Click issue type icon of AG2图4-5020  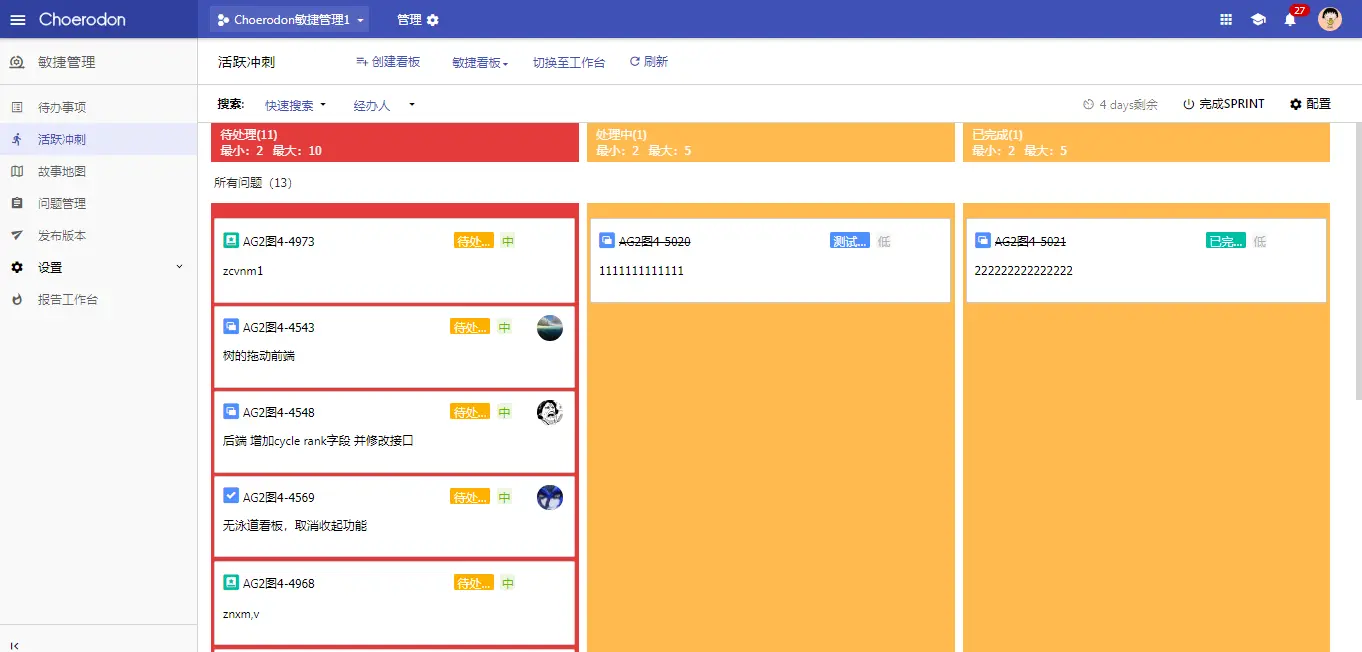tap(607, 240)
